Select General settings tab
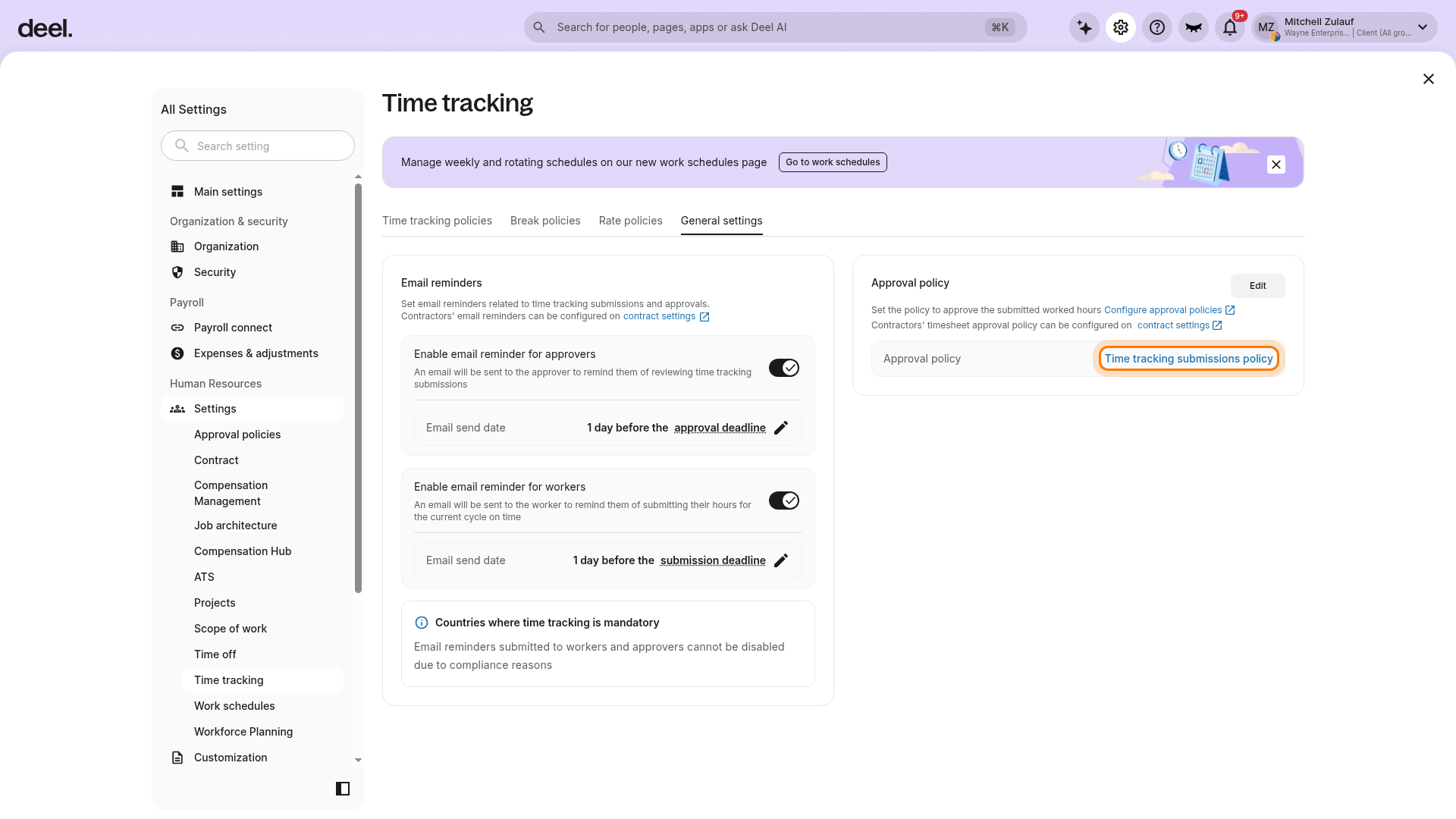Viewport: 1456px width, 819px height. click(x=721, y=221)
